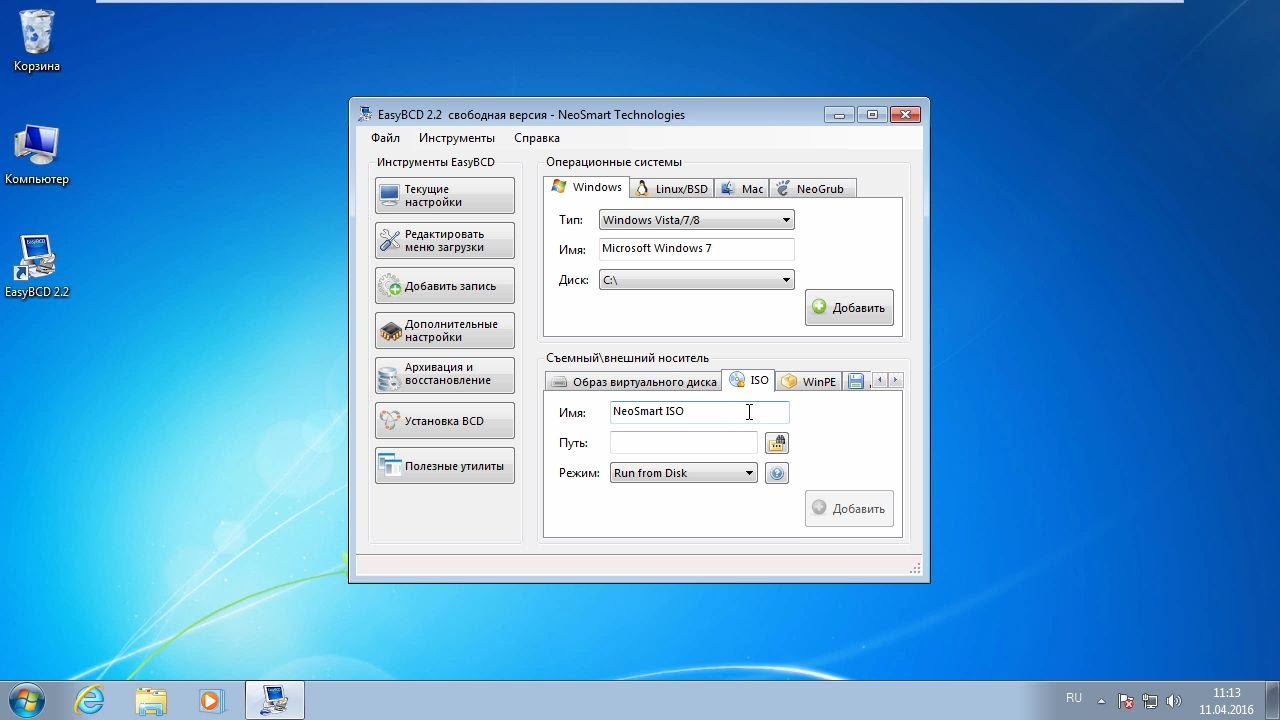Screen dimensions: 1280x720
Task: Open Архивация и восстановление section
Action: click(445, 374)
